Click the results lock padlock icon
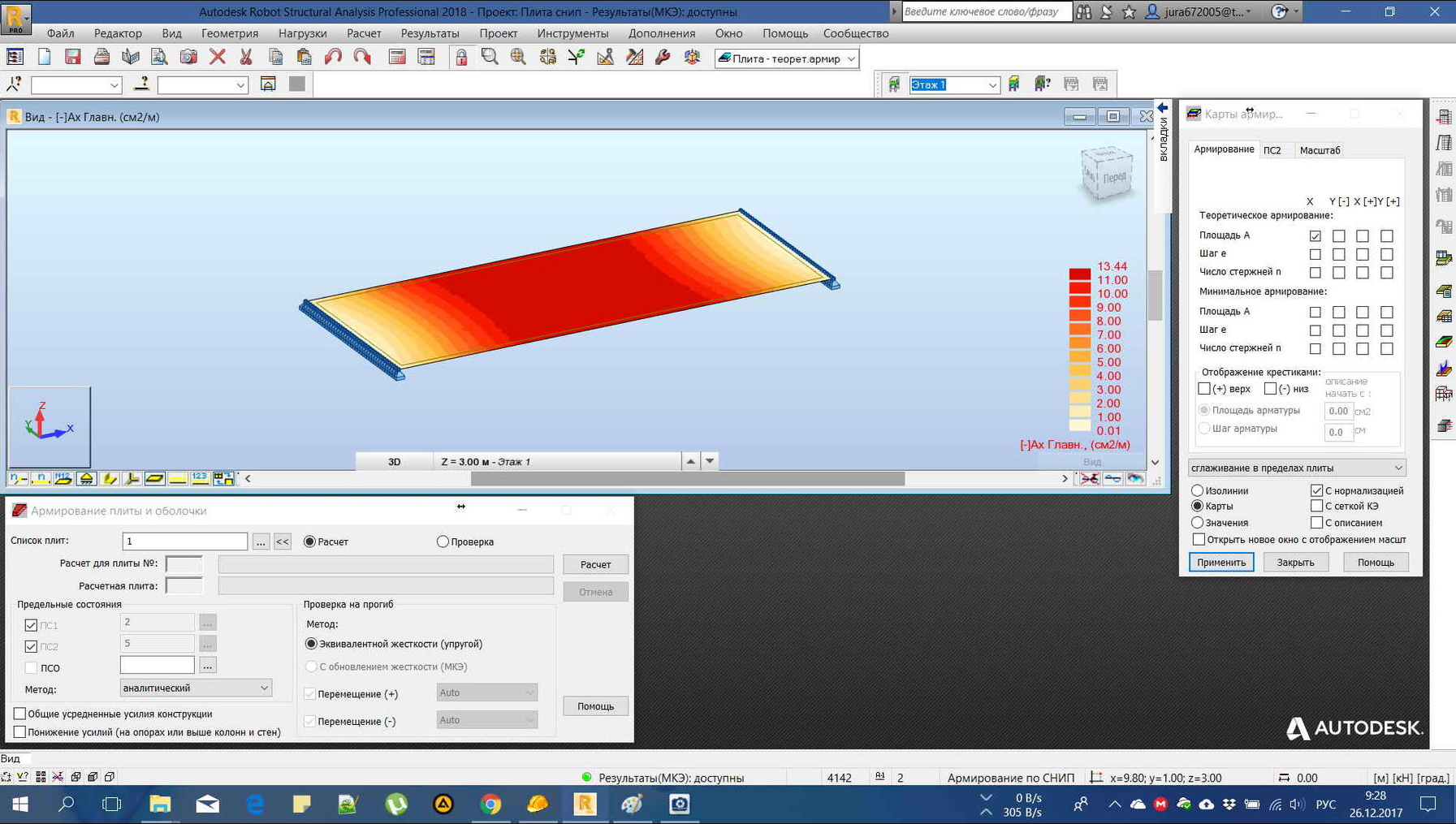1456x824 pixels. [x=461, y=57]
